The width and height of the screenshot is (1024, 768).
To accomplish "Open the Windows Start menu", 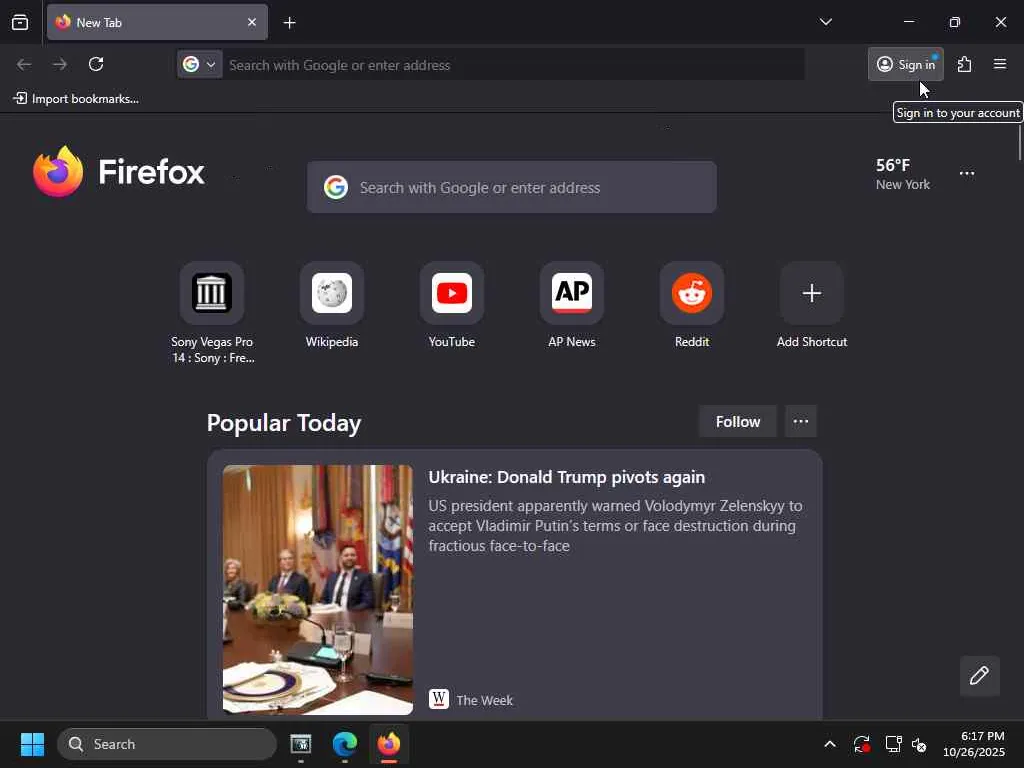I will pyautogui.click(x=32, y=744).
